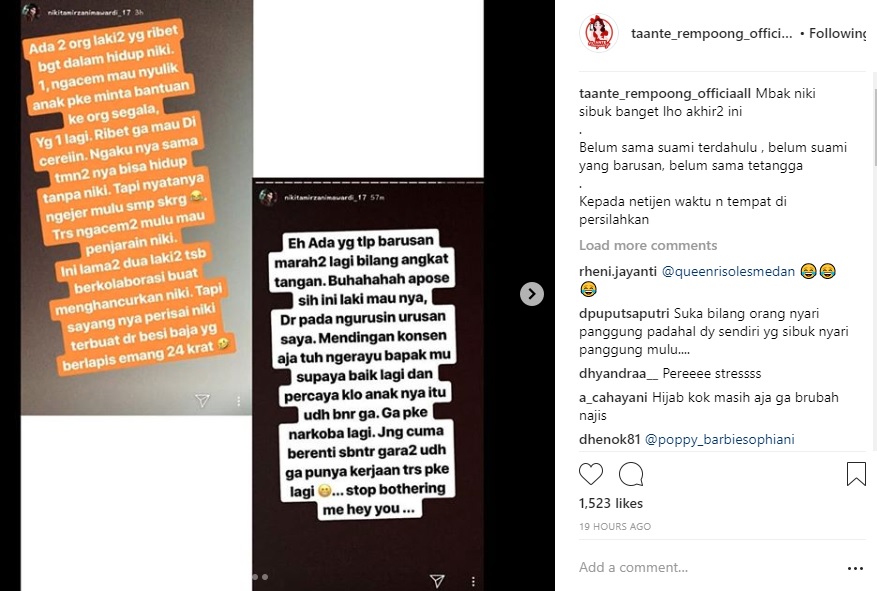This screenshot has height=591, width=877.
Task: Open taante_rempoong profile picture
Action: pos(598,33)
